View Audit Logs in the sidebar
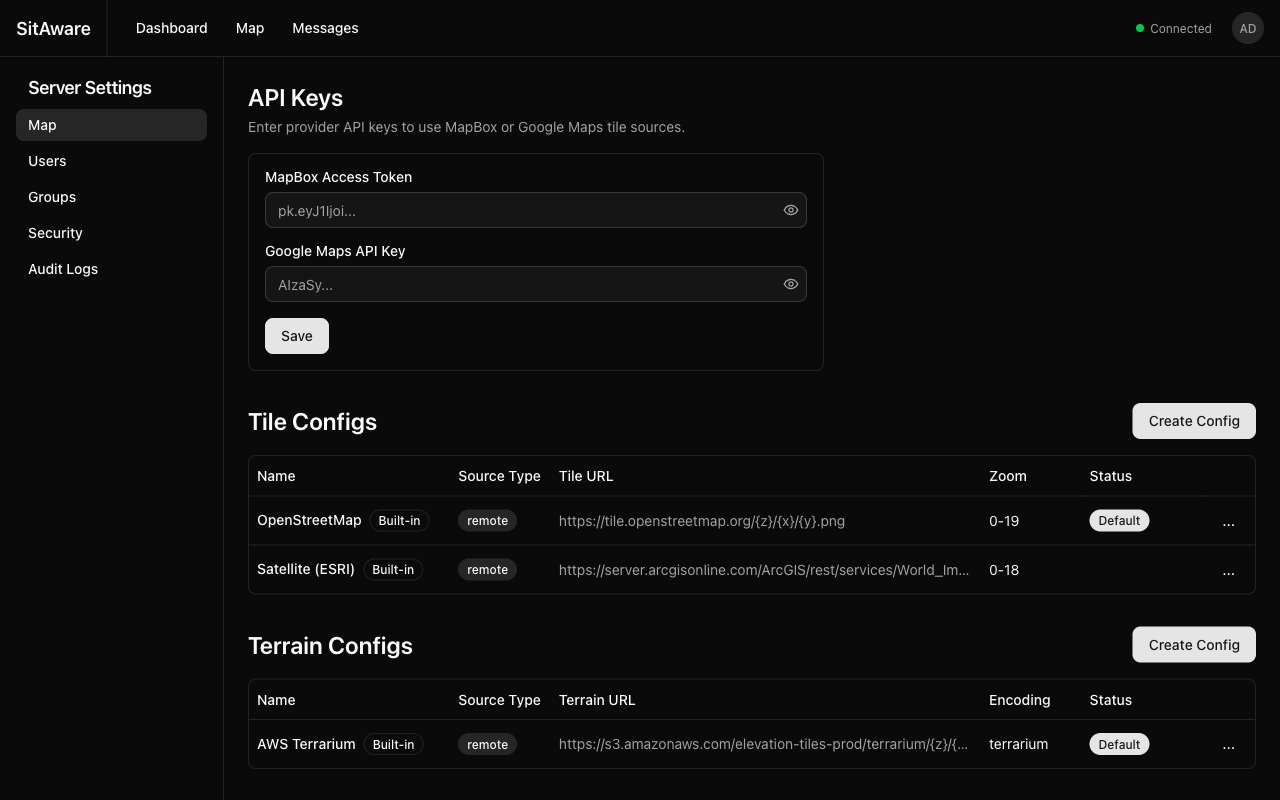Screen dimensions: 1280x800 [x=63, y=269]
